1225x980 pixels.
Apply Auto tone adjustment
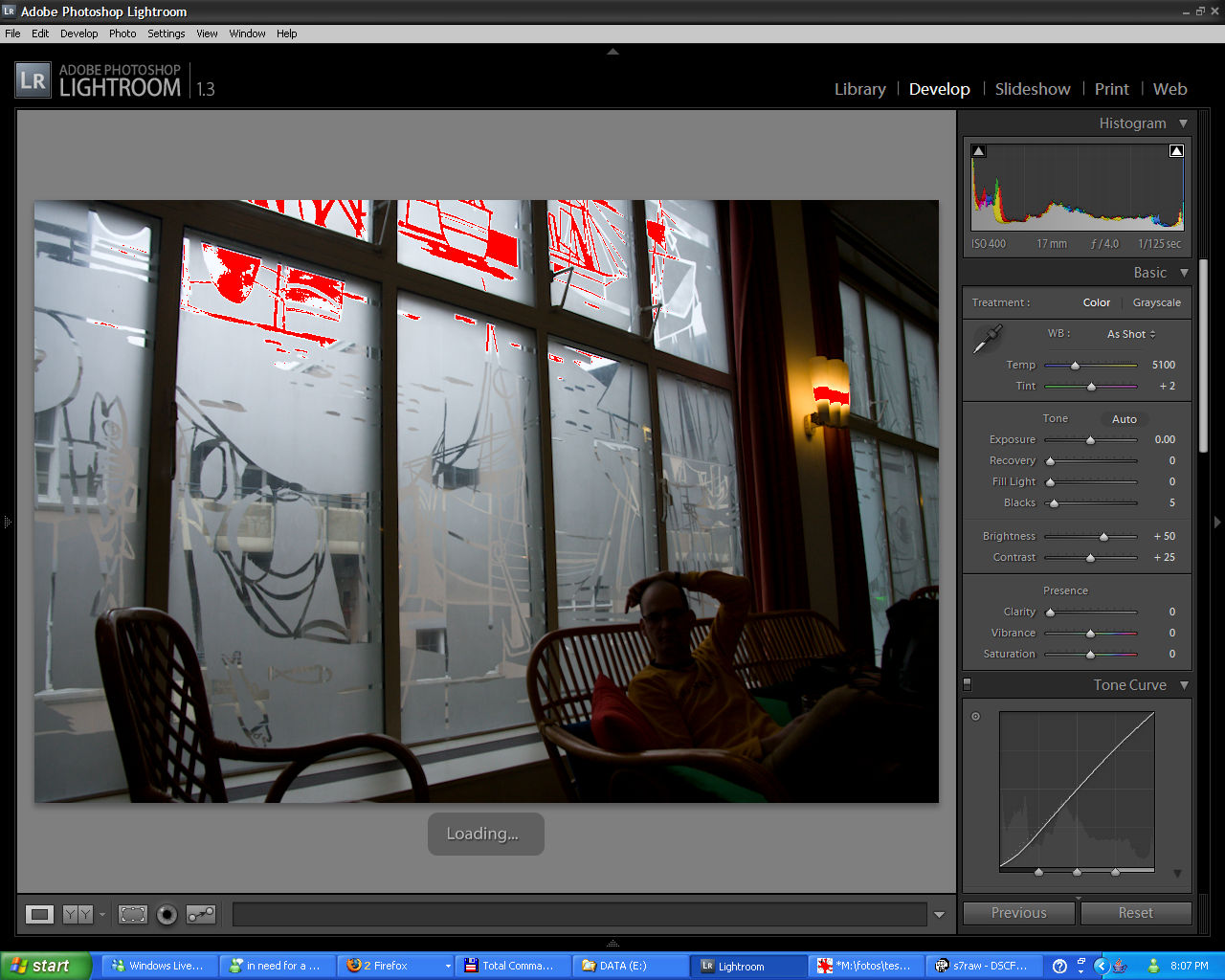tap(1125, 419)
